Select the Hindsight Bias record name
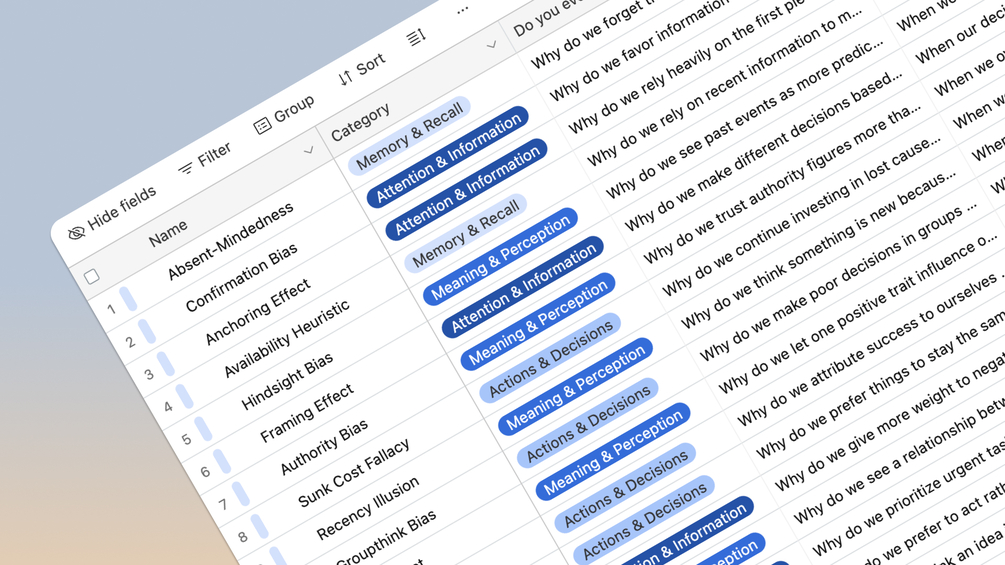The image size is (1005, 565). click(x=287, y=381)
